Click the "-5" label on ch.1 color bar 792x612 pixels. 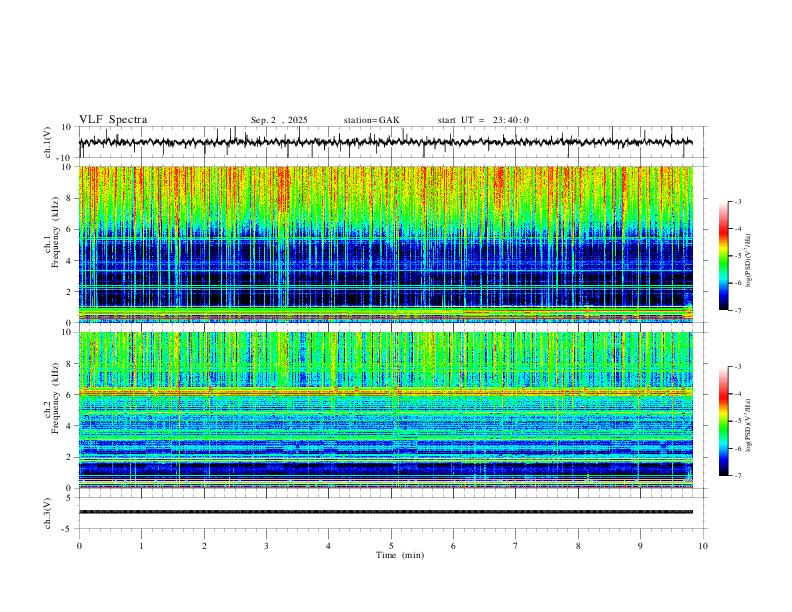pyautogui.click(x=738, y=256)
